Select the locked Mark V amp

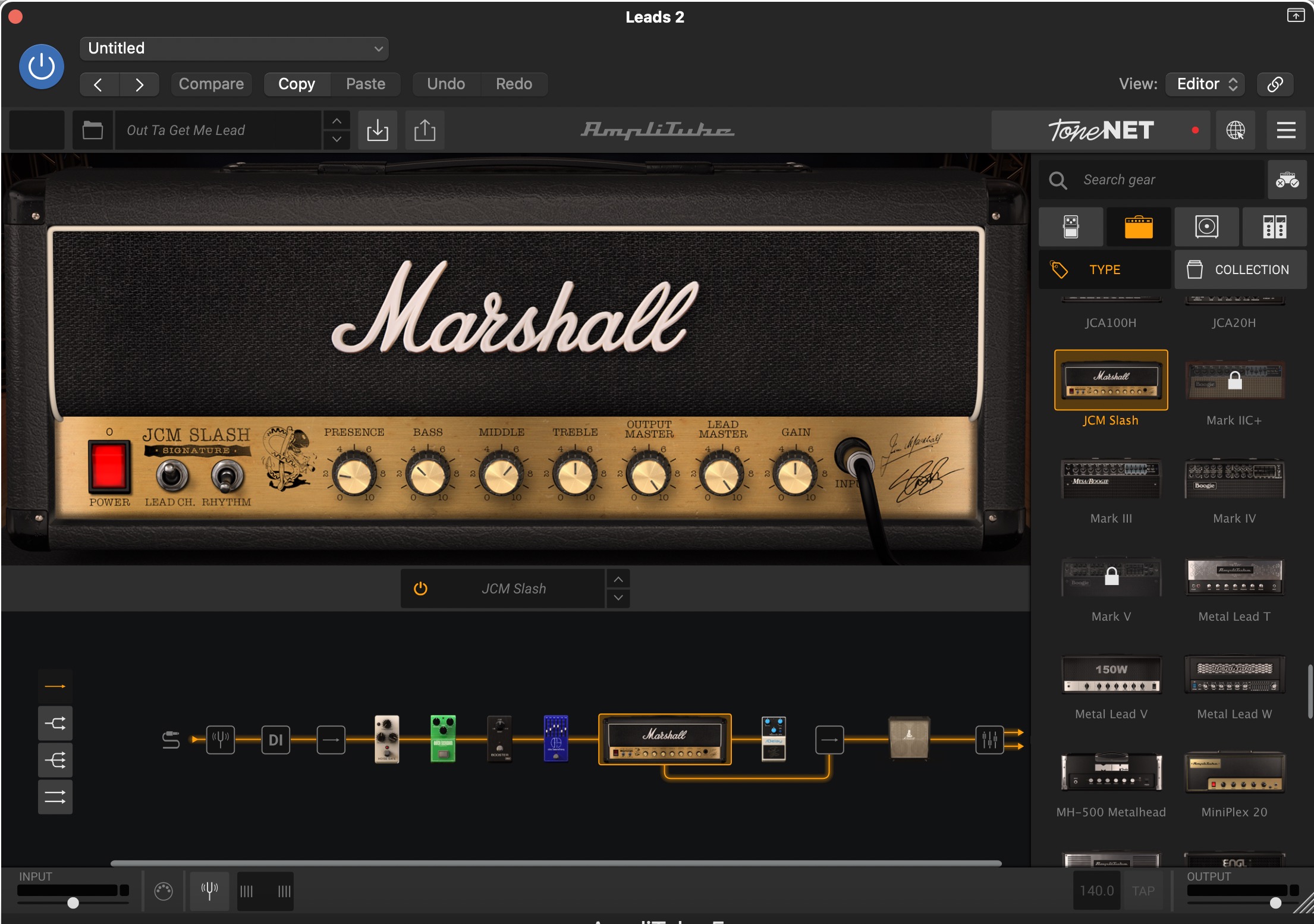pyautogui.click(x=1111, y=577)
